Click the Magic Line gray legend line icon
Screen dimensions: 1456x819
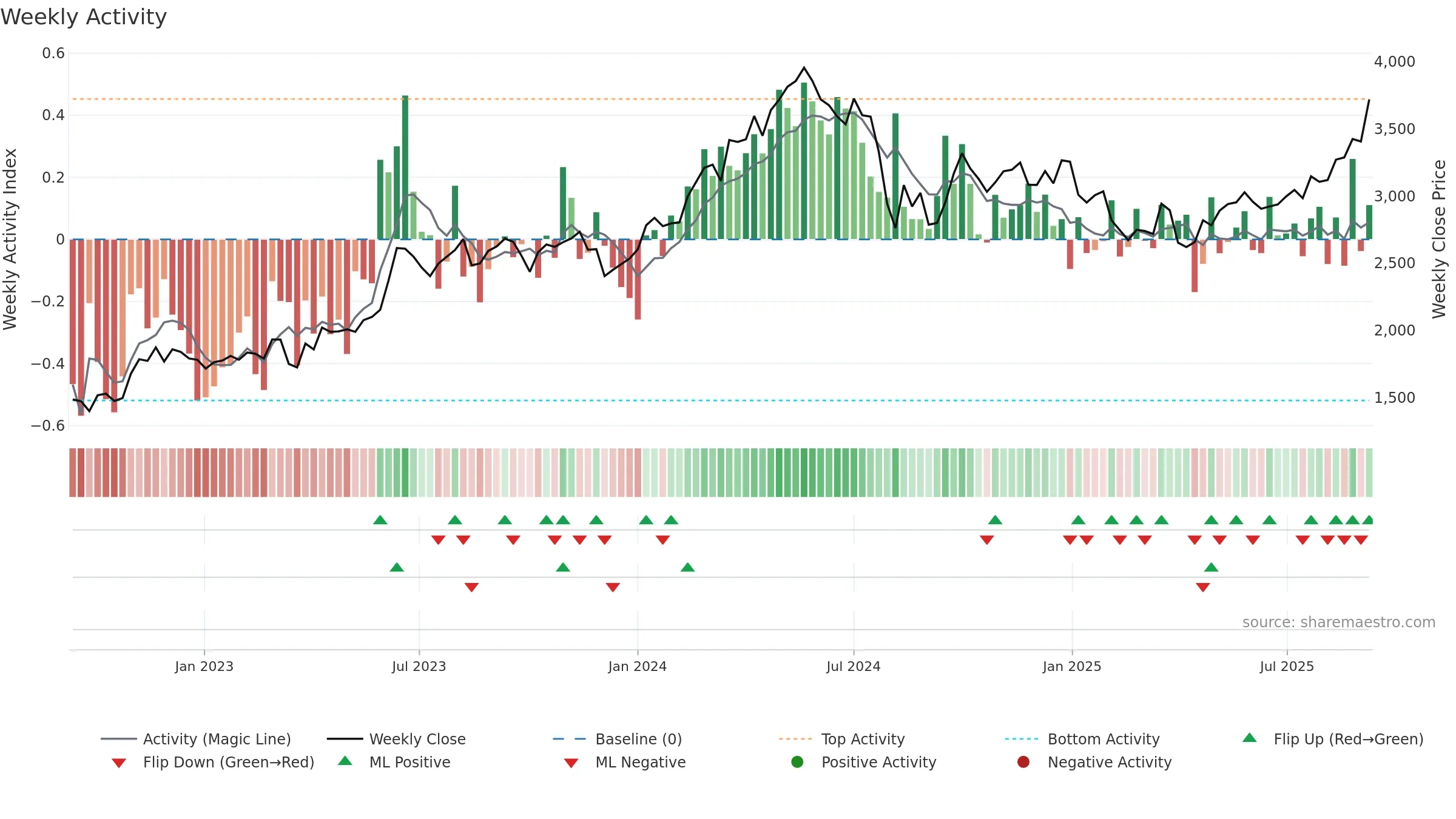point(118,739)
